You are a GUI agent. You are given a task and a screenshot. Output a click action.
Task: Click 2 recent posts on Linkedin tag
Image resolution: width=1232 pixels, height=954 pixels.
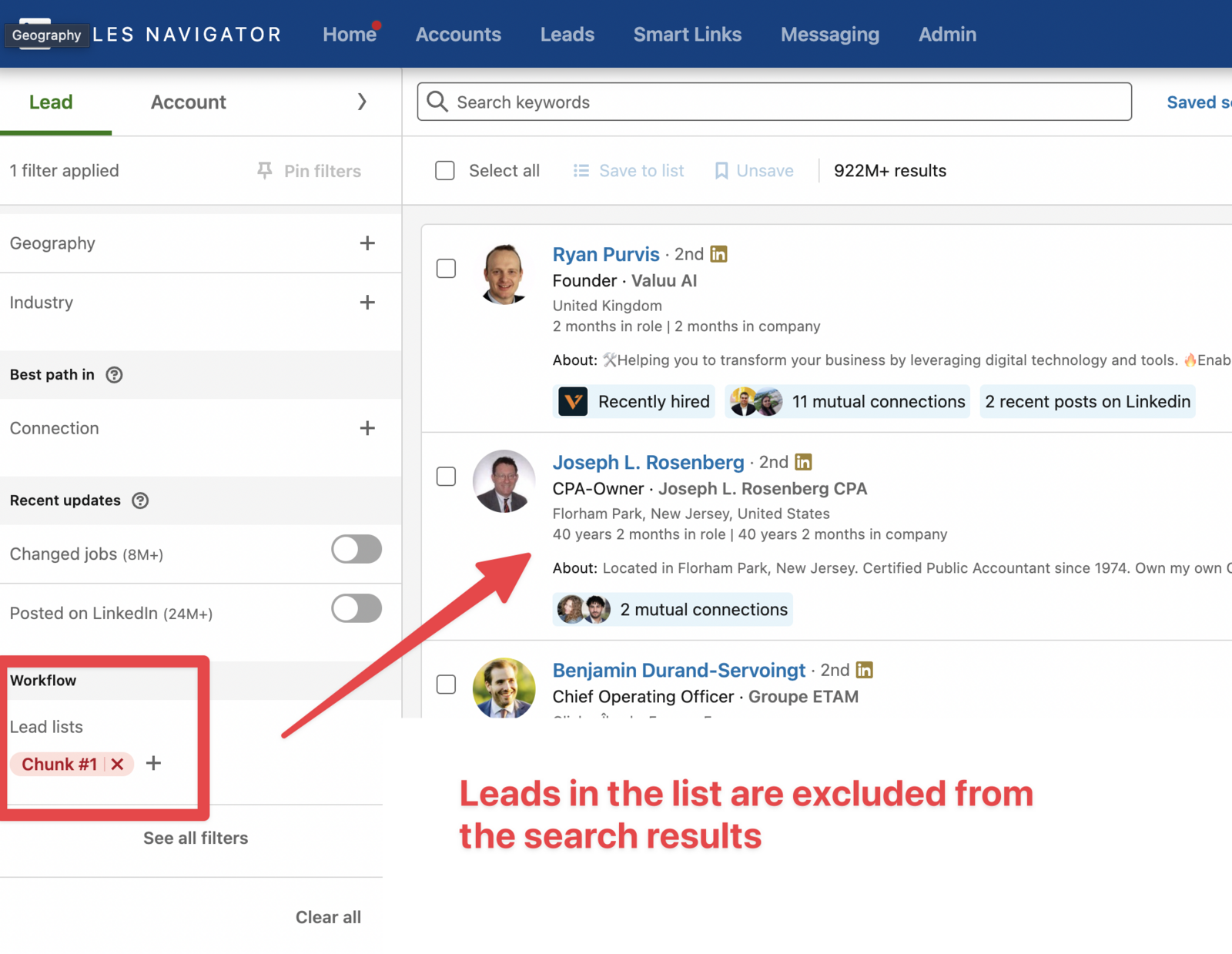point(1087,401)
